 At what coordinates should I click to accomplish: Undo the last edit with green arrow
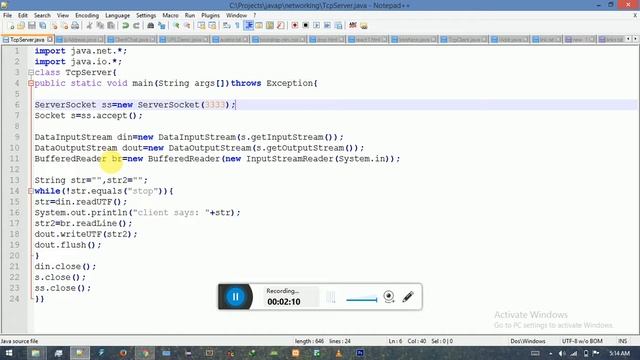pos(125,26)
